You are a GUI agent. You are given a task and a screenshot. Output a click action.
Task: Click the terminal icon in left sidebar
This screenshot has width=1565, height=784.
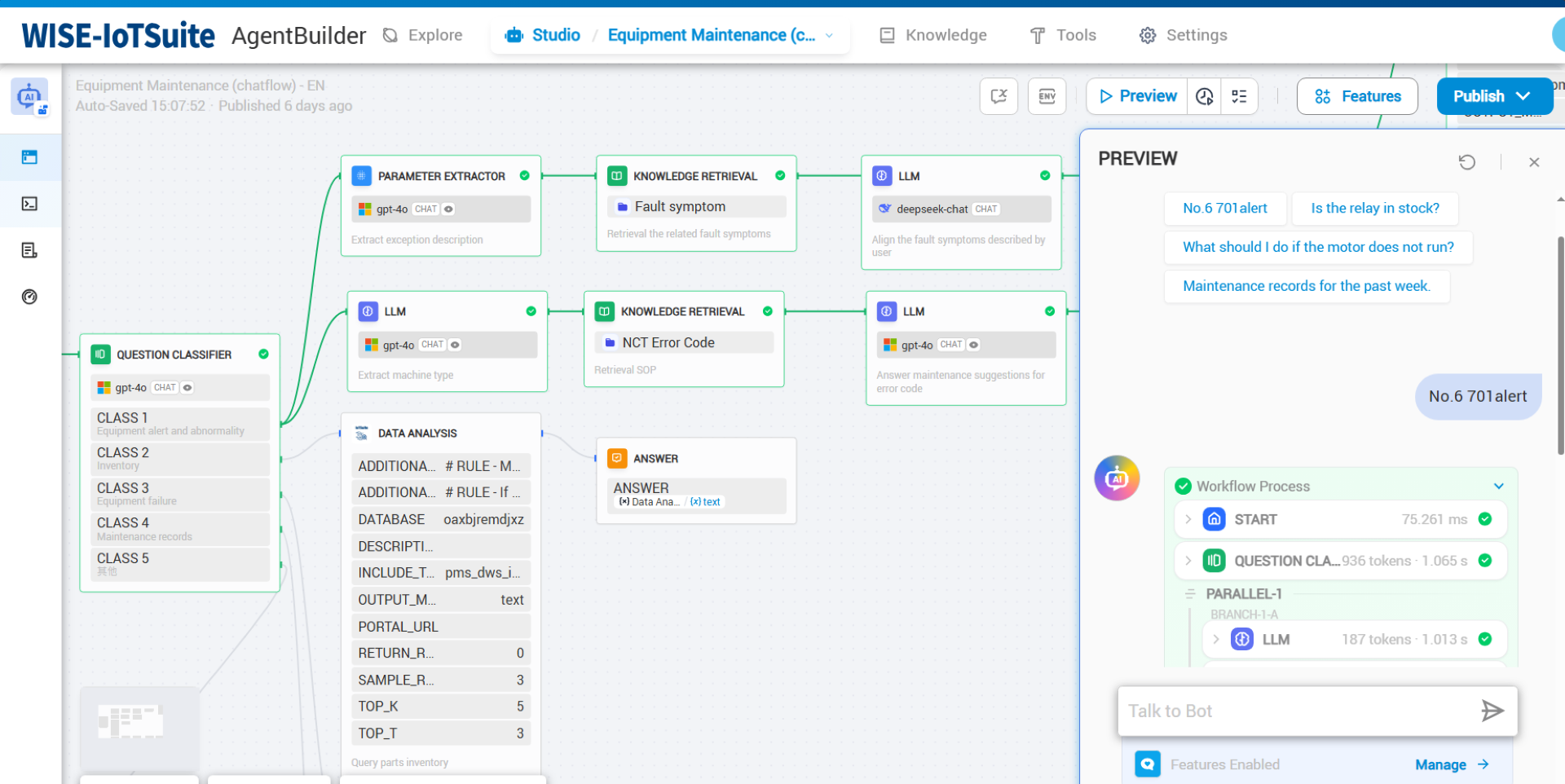pyautogui.click(x=29, y=204)
